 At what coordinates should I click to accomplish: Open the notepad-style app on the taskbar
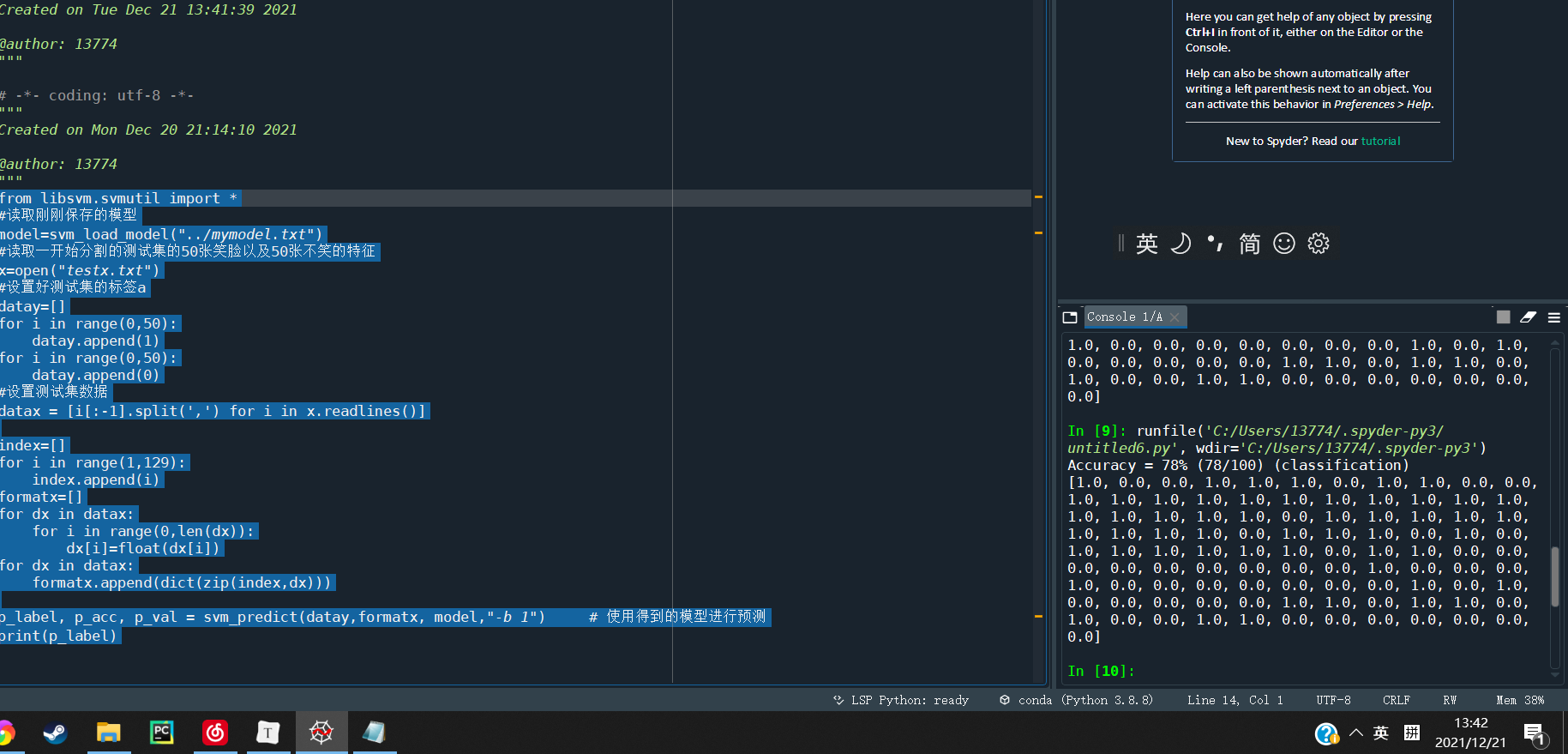point(375,733)
